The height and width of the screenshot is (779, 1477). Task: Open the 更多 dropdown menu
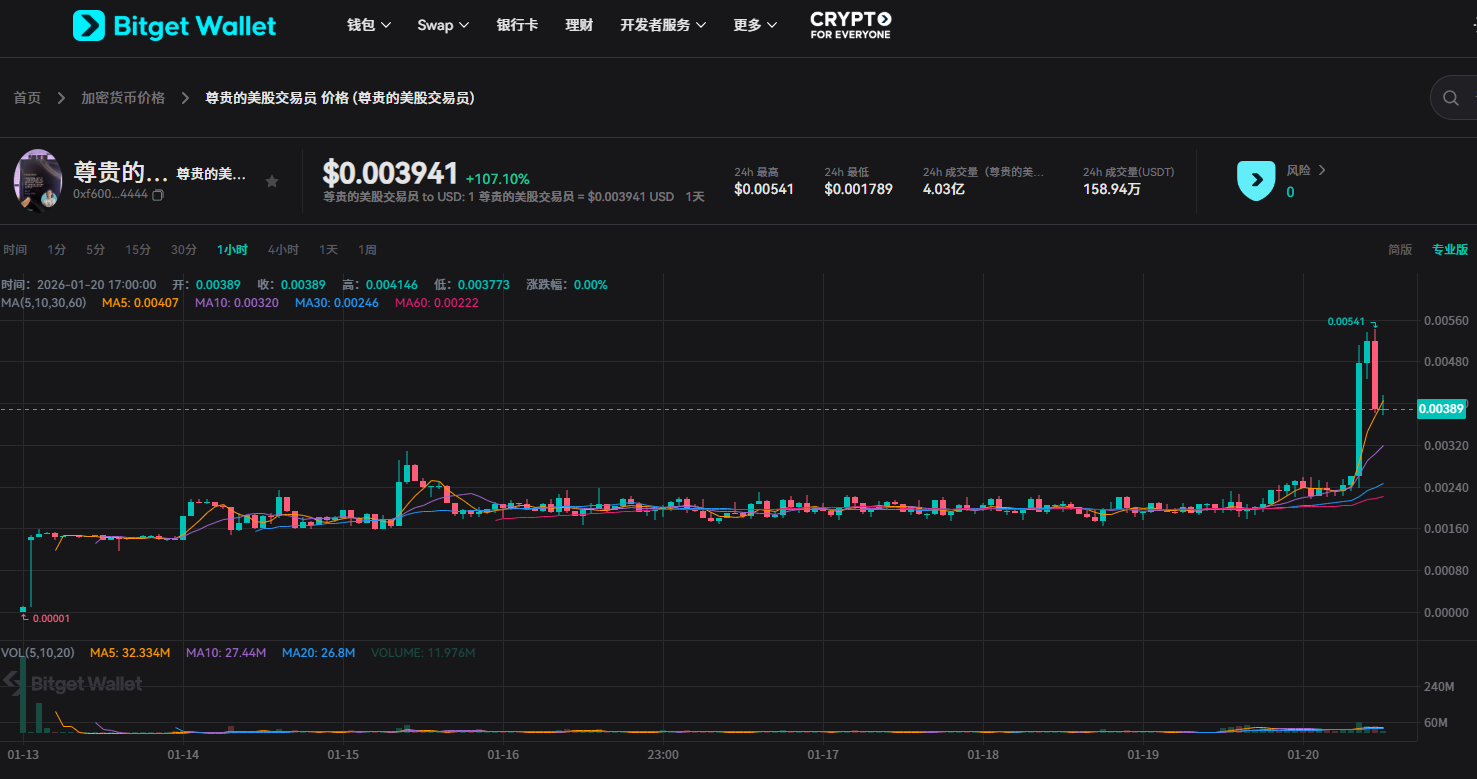[754, 25]
